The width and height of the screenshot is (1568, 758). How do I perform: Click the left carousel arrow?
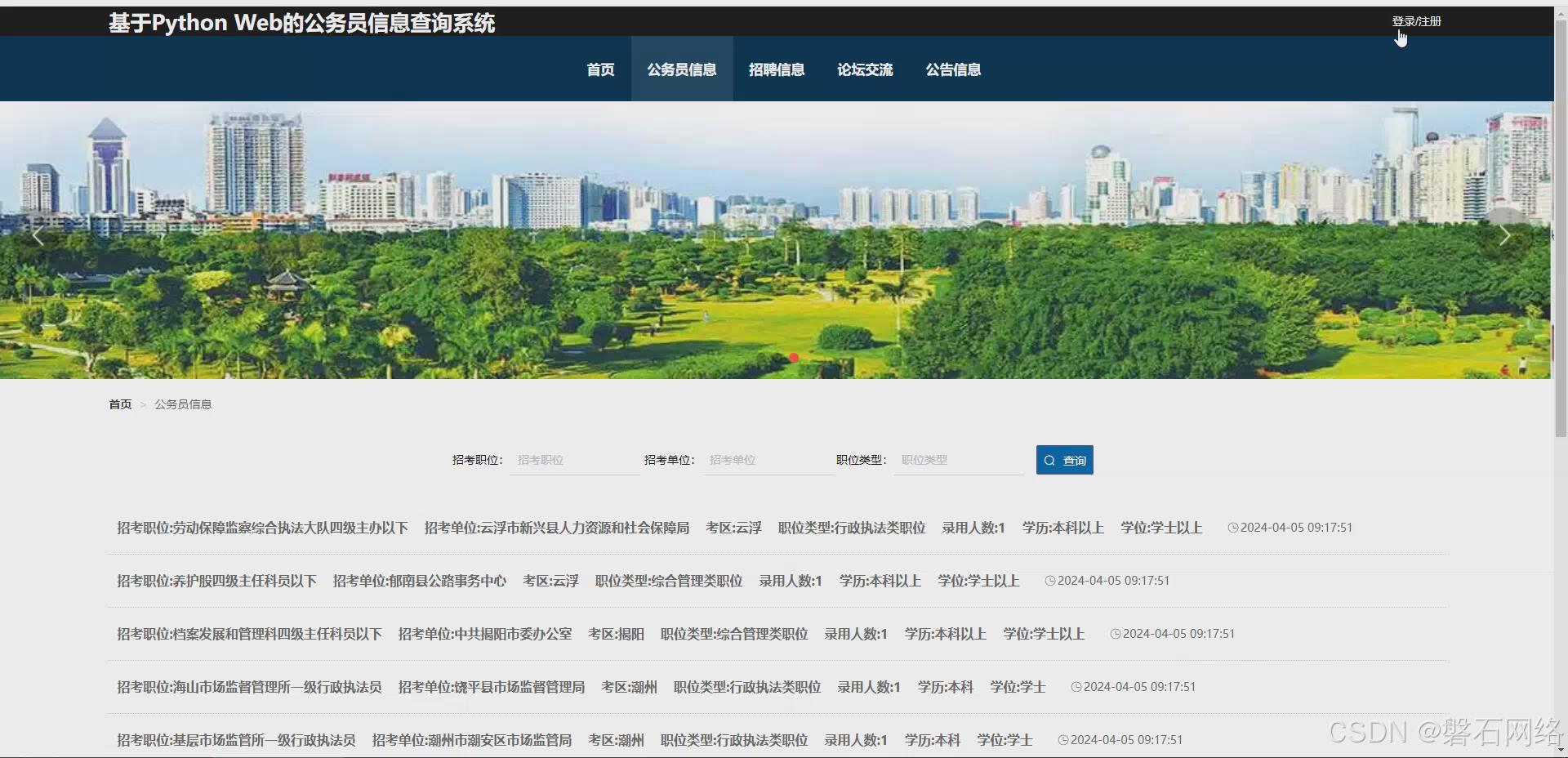(x=38, y=235)
